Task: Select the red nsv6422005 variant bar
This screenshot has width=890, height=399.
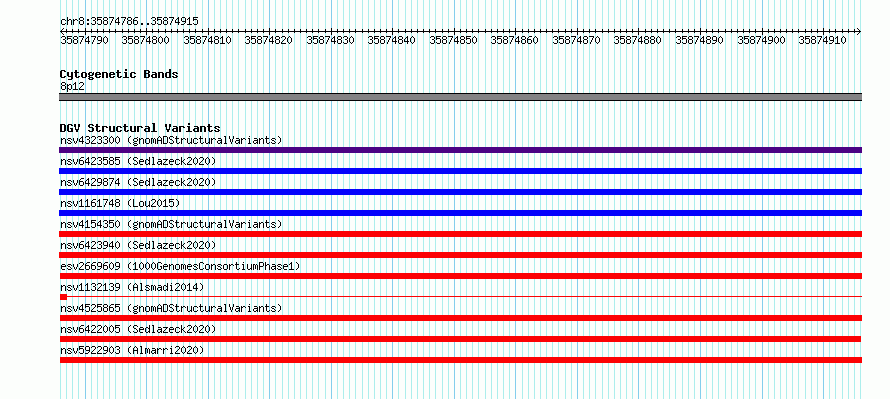Action: (460, 339)
